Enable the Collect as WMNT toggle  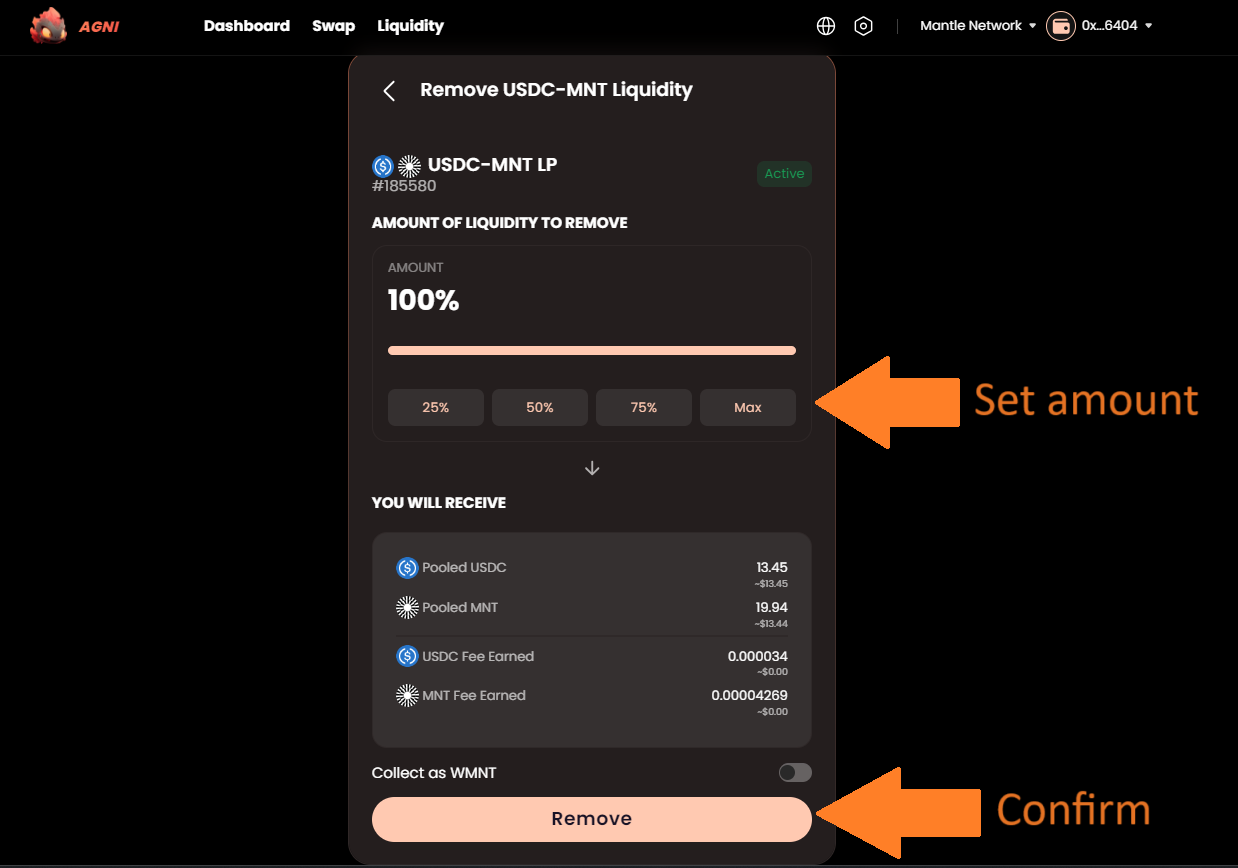point(795,772)
